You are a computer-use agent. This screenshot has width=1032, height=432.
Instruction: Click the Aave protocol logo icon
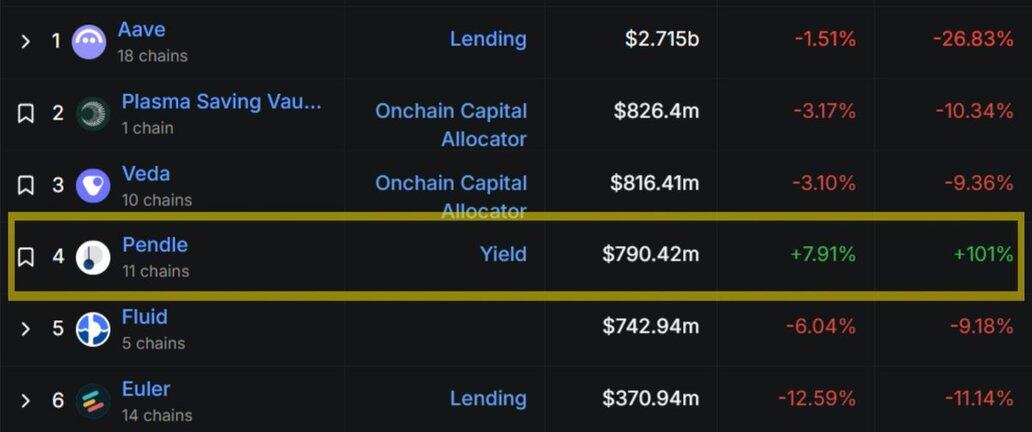(x=90, y=41)
